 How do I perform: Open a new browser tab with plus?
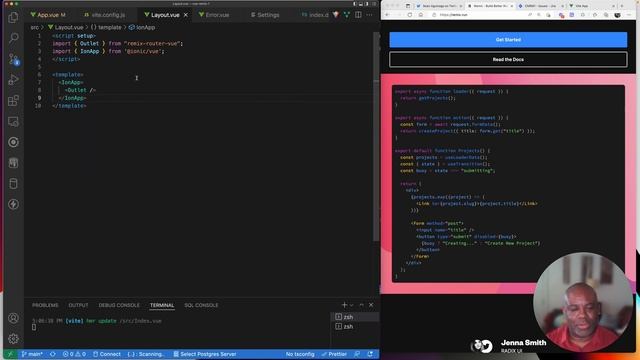pos(622,6)
